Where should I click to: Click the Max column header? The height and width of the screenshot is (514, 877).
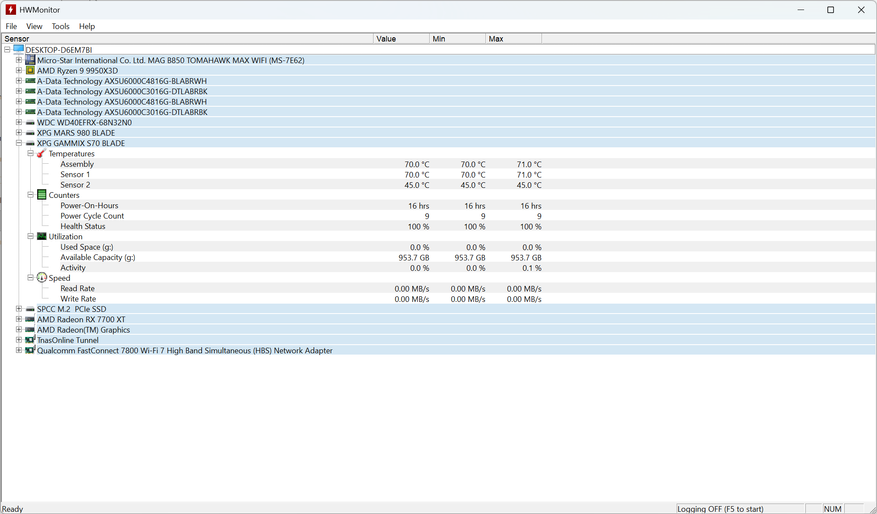click(x=513, y=39)
